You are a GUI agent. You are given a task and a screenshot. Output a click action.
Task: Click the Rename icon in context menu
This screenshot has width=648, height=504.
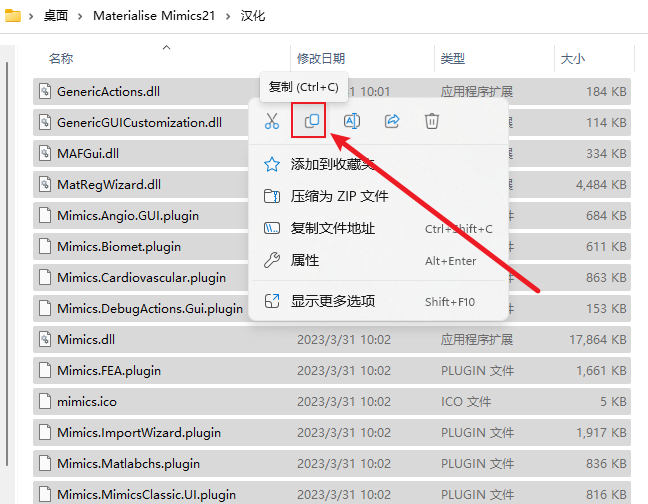(x=352, y=121)
